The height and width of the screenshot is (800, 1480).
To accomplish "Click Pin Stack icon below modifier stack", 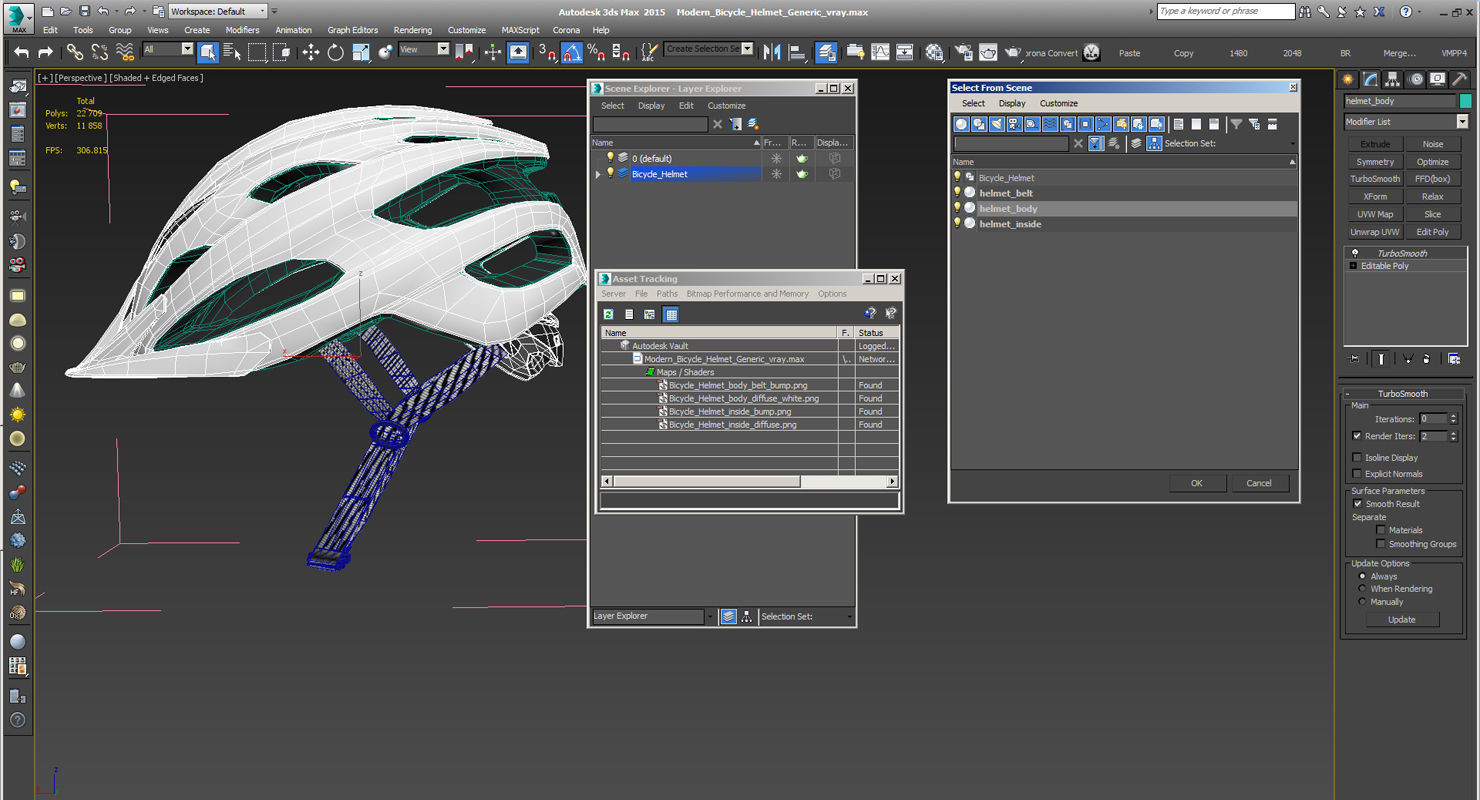I will pos(1354,358).
